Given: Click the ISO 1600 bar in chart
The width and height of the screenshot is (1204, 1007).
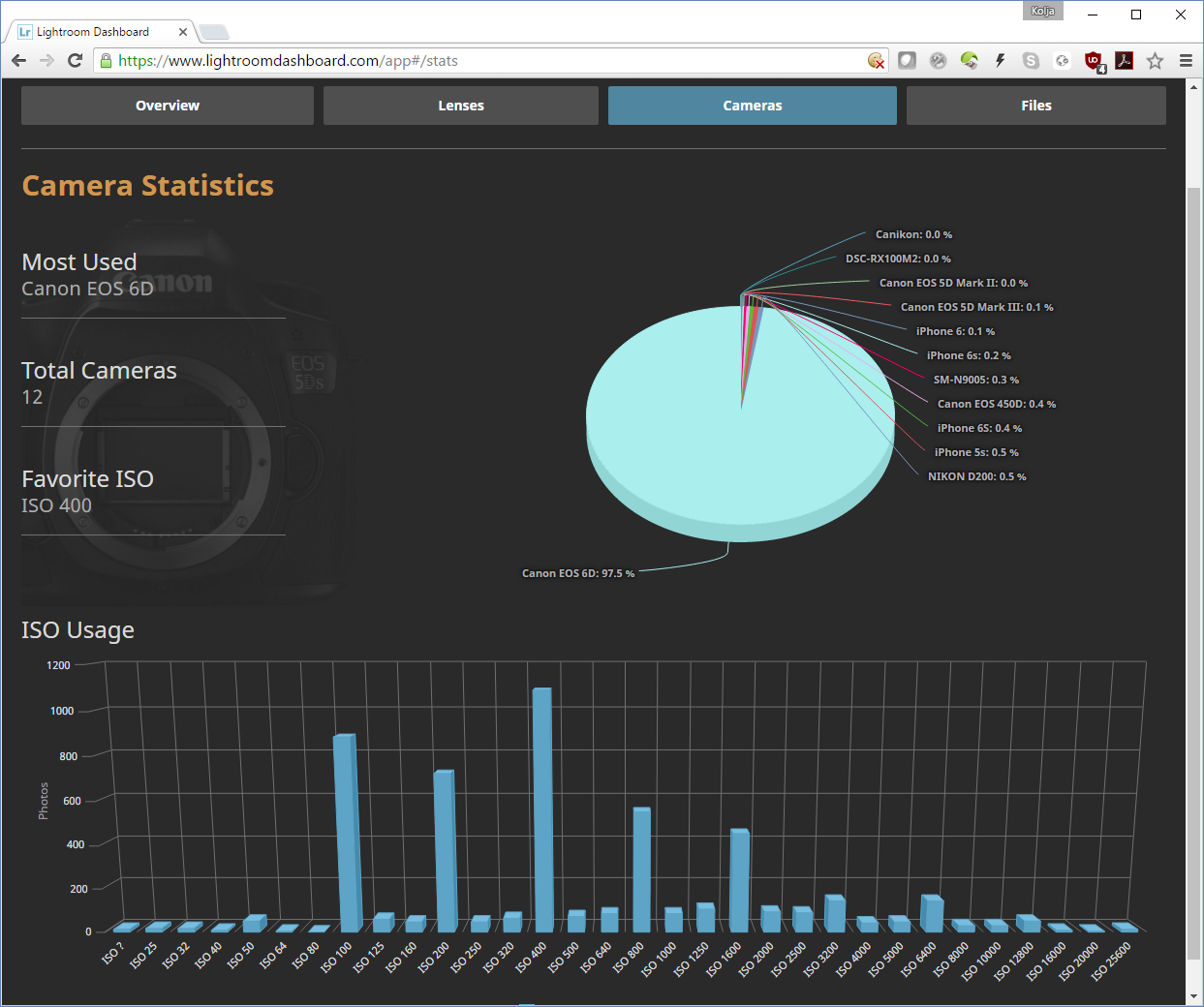Looking at the screenshot, I should [739, 880].
